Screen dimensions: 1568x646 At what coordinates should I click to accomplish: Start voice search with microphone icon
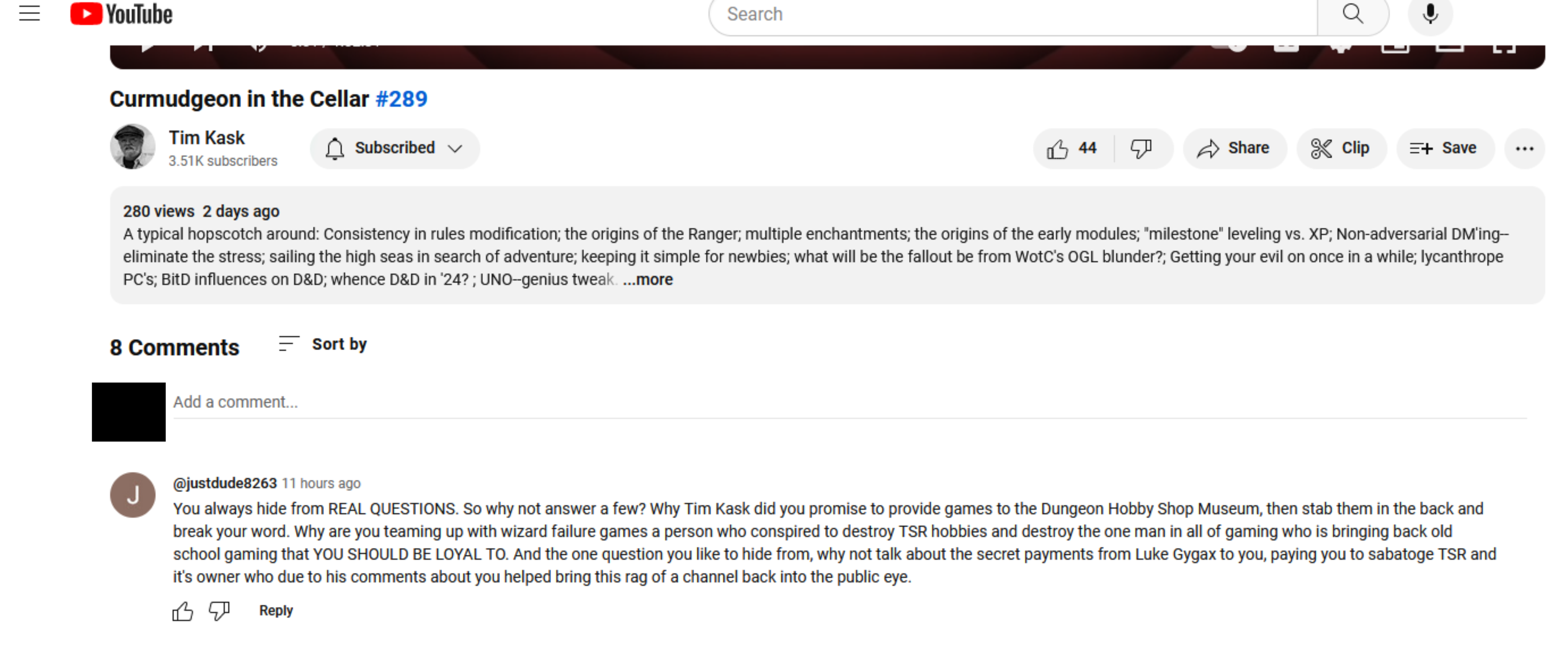coord(1429,13)
